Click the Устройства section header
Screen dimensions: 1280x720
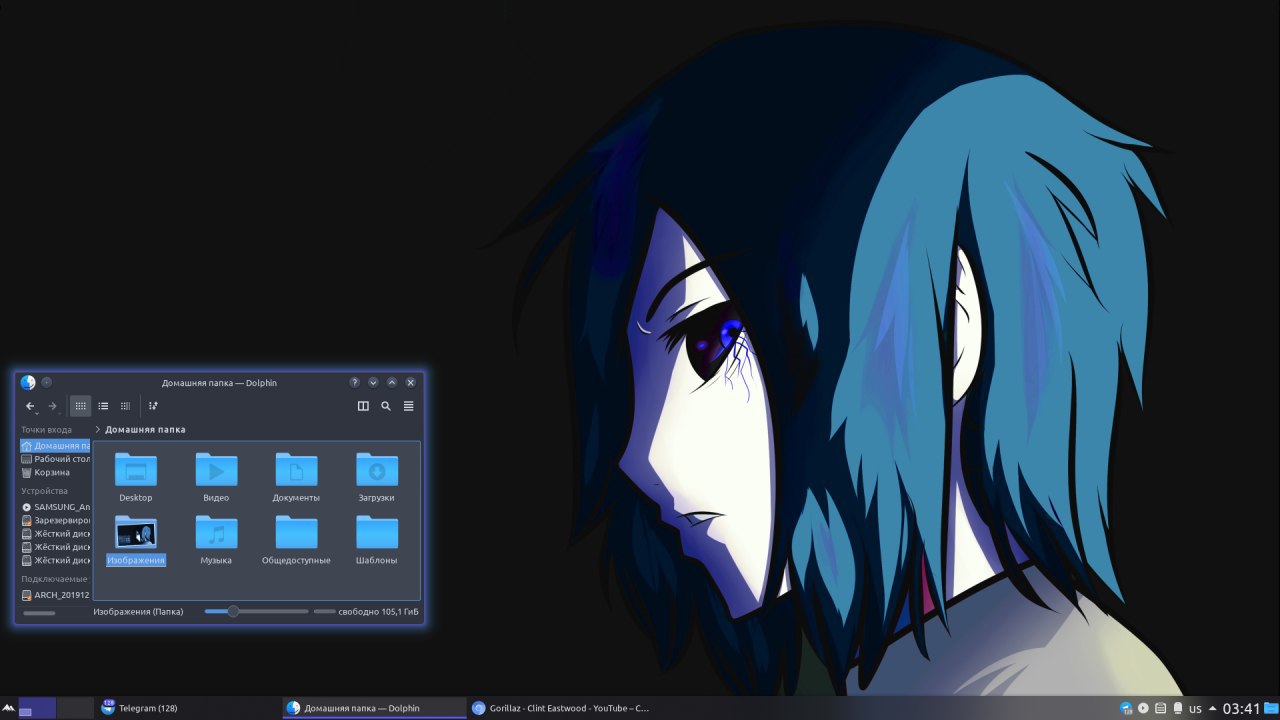tap(45, 491)
